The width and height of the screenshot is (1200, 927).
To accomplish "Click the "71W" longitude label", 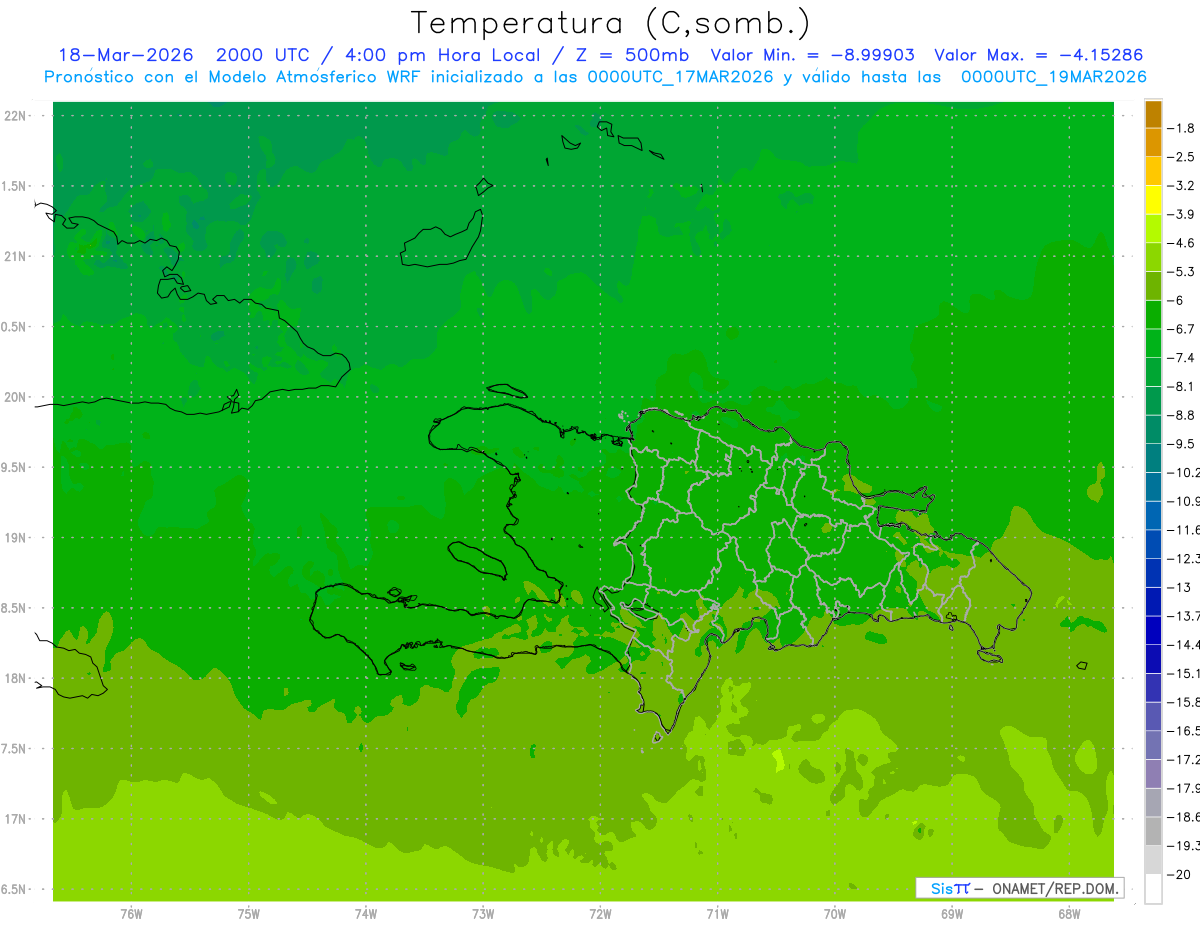I will click(x=717, y=914).
